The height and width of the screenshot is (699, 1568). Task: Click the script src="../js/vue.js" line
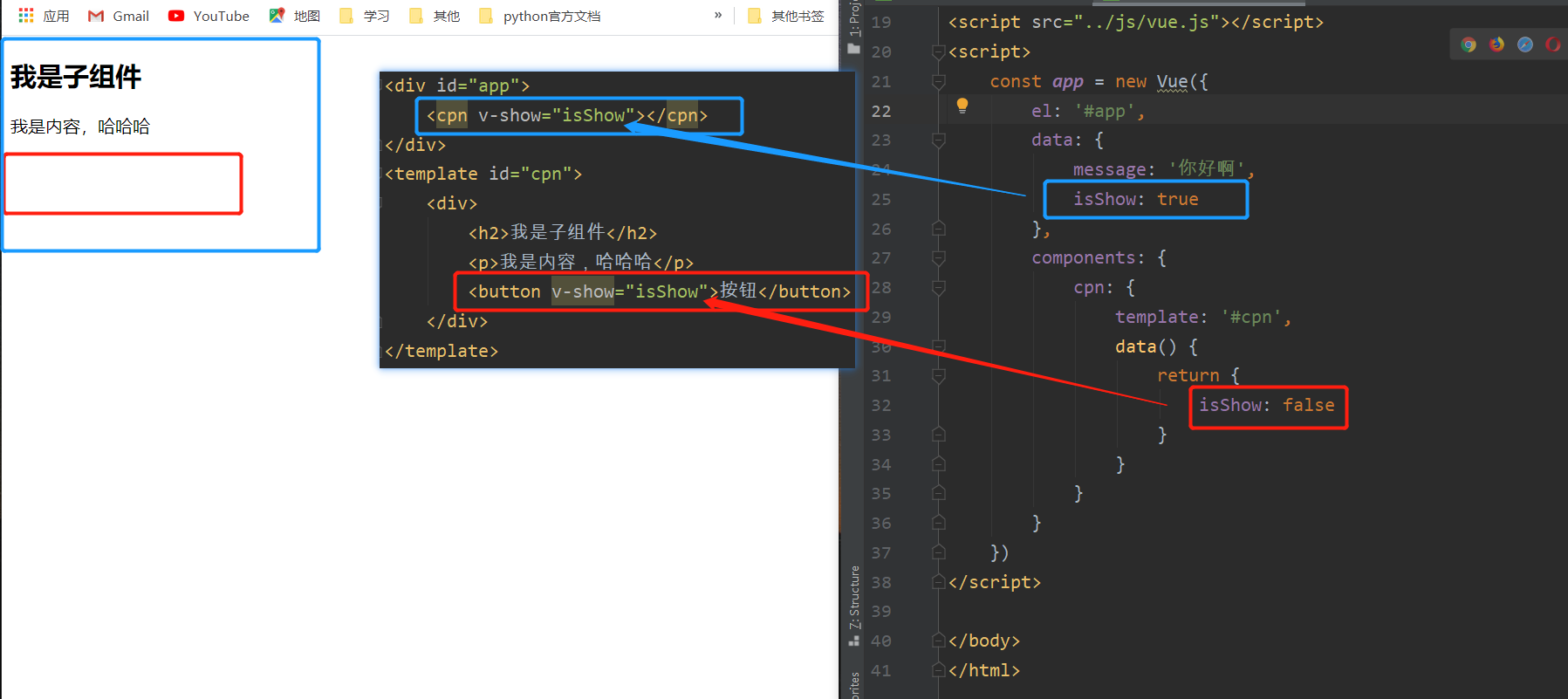point(1136,22)
